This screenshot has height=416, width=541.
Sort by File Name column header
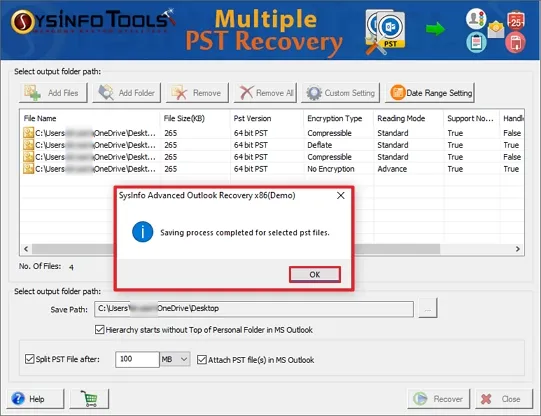click(90, 118)
